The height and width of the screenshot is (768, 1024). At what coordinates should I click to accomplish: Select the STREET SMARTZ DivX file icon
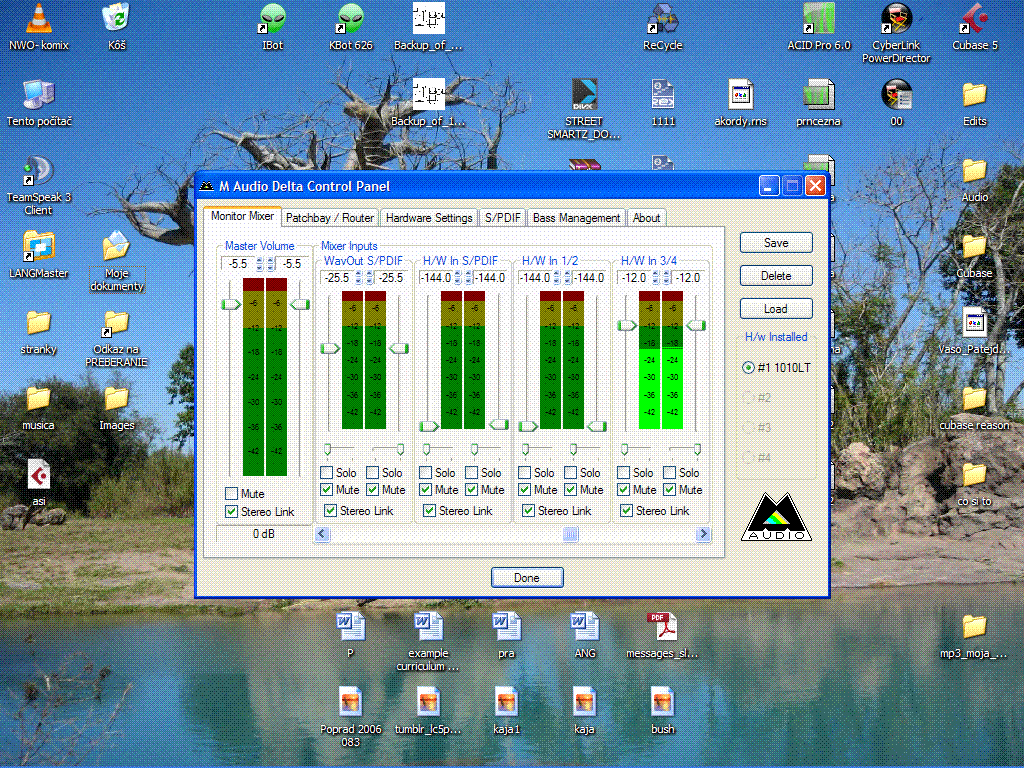[584, 109]
